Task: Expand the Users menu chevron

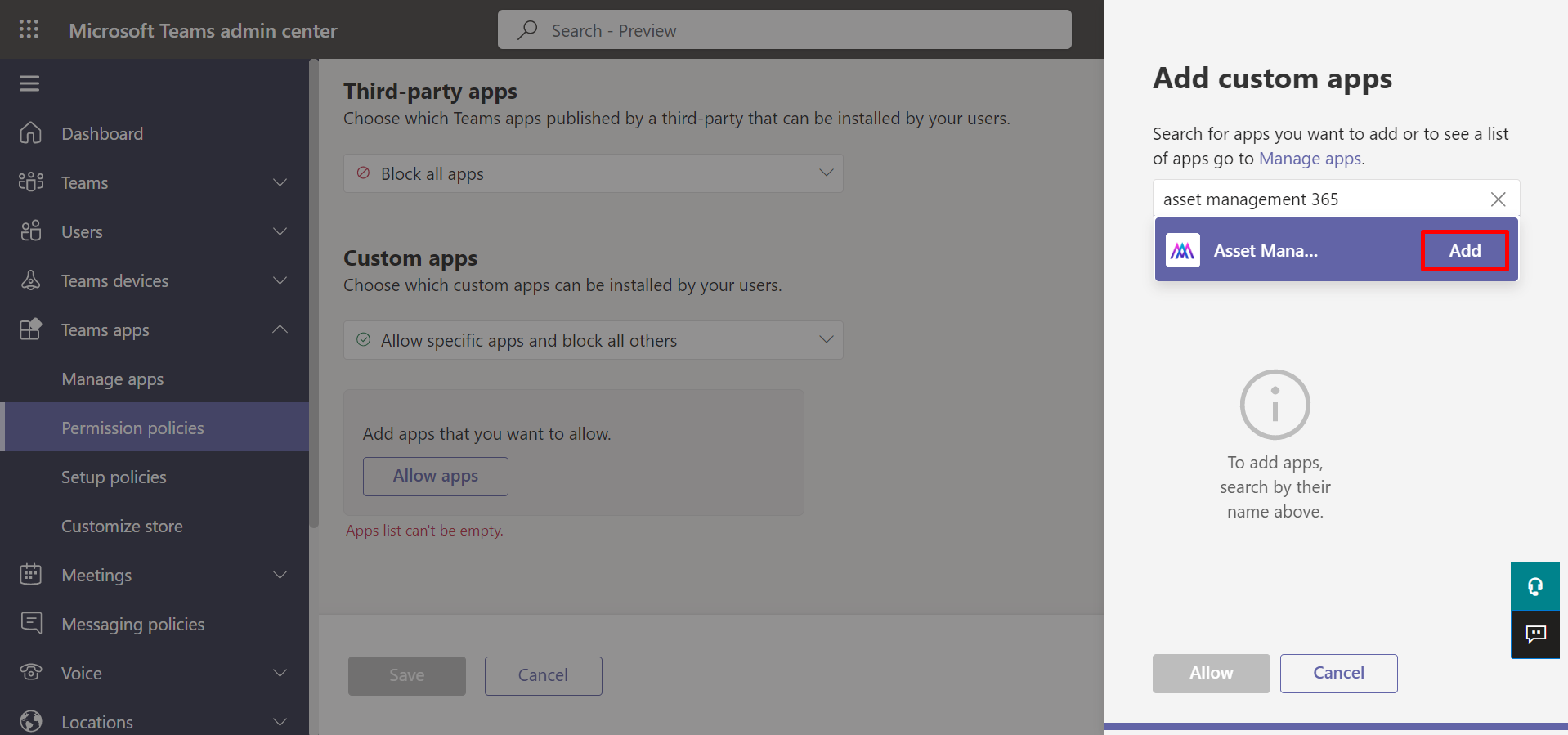Action: point(280,231)
